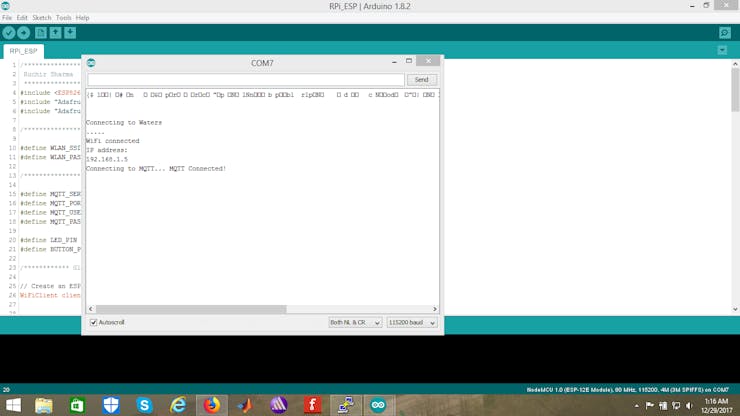Open the Help menu
The width and height of the screenshot is (740, 416).
(82, 17)
